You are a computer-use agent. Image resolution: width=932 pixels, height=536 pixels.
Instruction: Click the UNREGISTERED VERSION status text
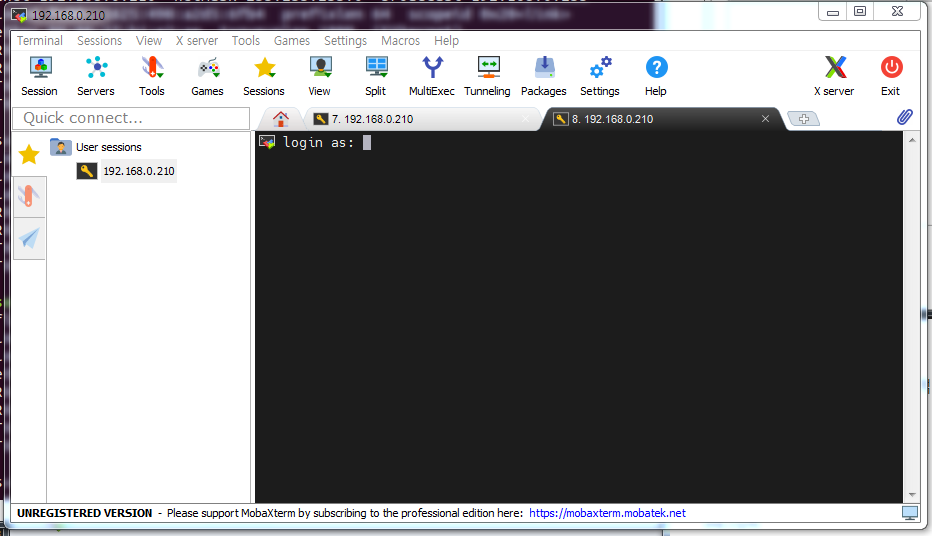tap(84, 513)
